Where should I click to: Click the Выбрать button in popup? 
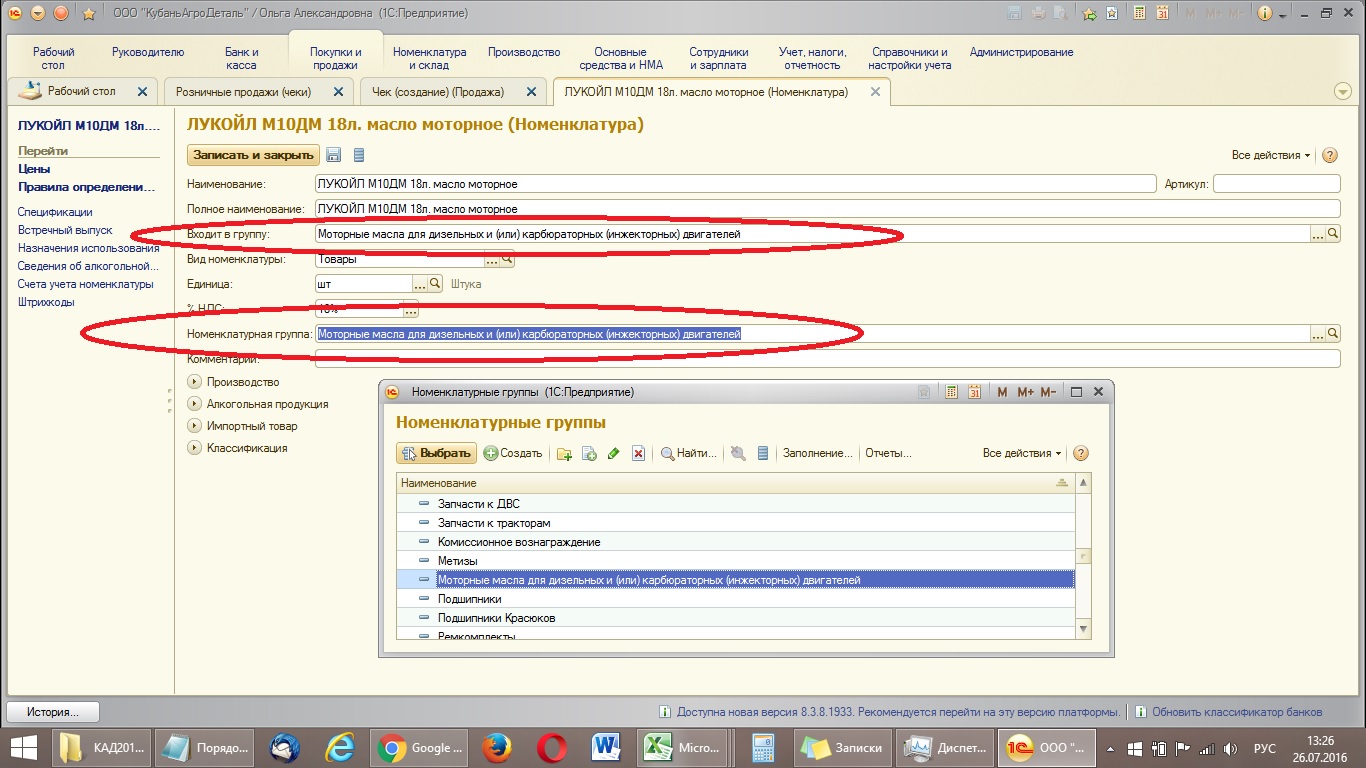(436, 453)
